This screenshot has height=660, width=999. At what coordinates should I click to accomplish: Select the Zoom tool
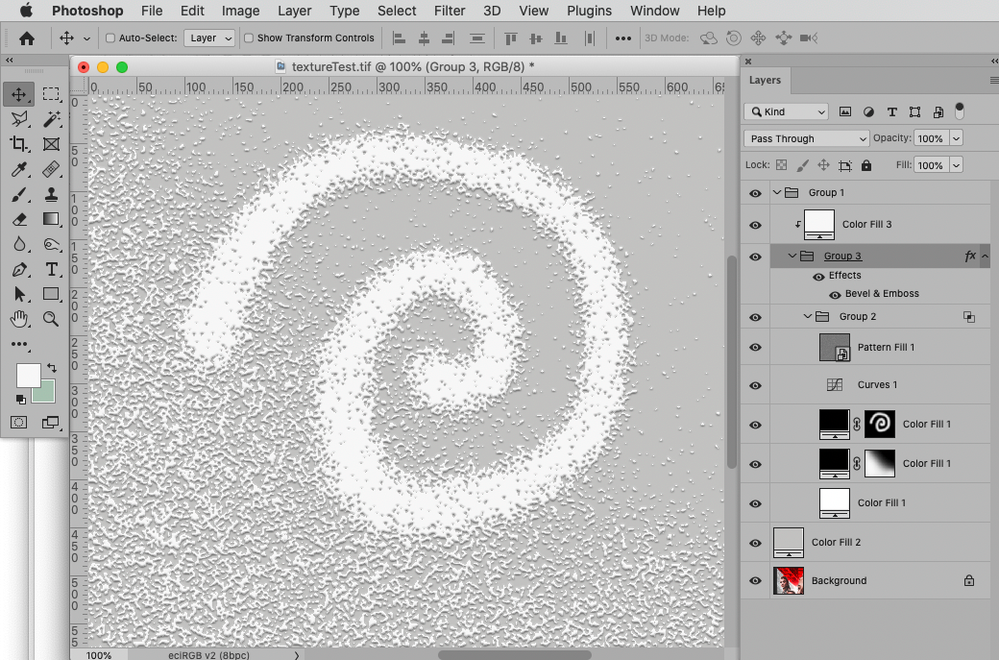point(51,319)
